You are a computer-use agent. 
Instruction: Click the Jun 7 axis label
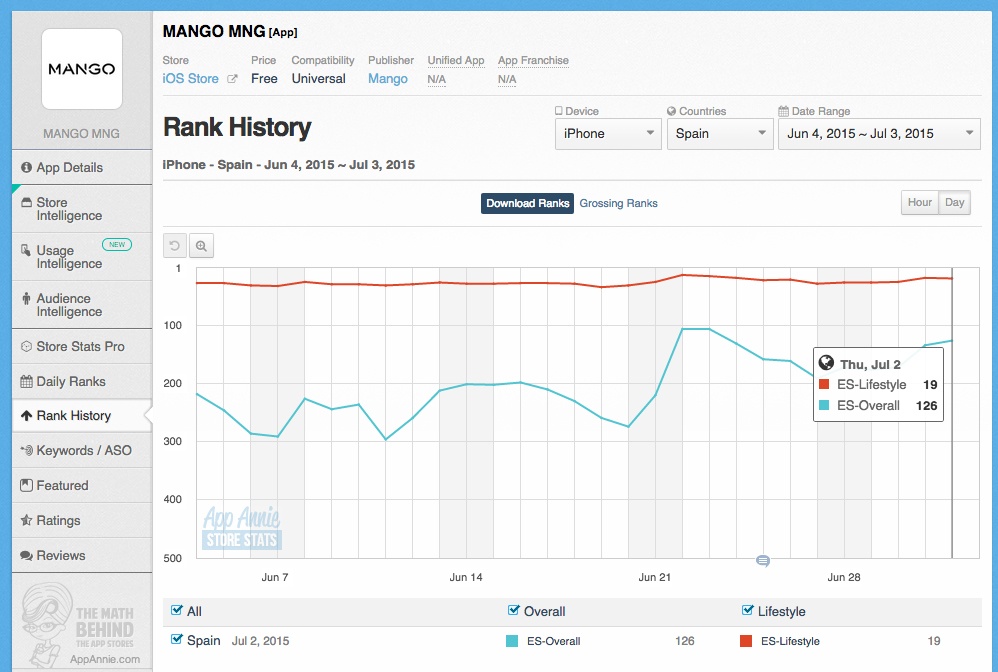point(274,577)
